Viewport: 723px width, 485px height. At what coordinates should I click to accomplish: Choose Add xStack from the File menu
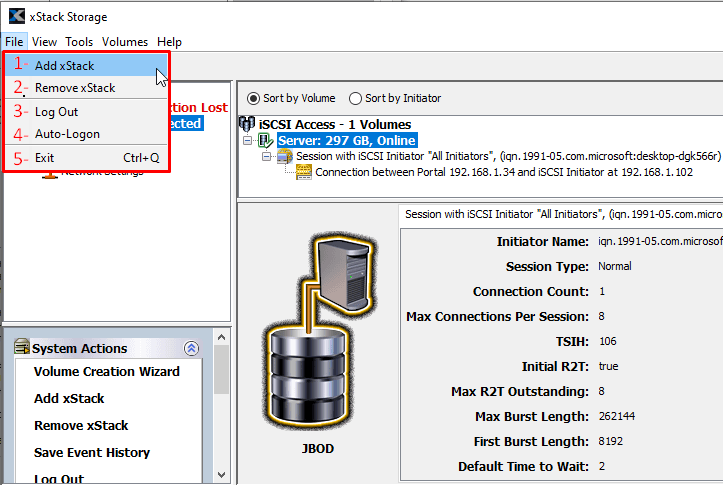pos(65,66)
